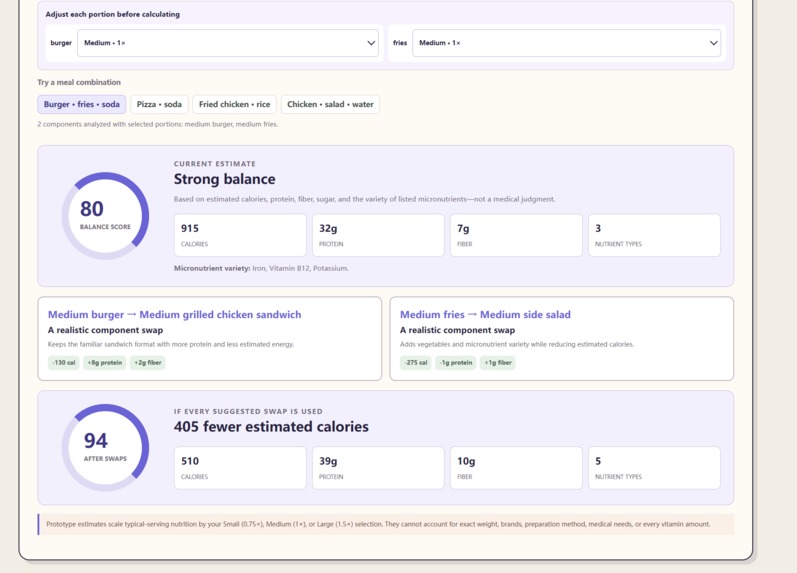Image resolution: width=797 pixels, height=573 pixels.
Task: Select the Burger • fries • soda combination
Action: coord(81,104)
